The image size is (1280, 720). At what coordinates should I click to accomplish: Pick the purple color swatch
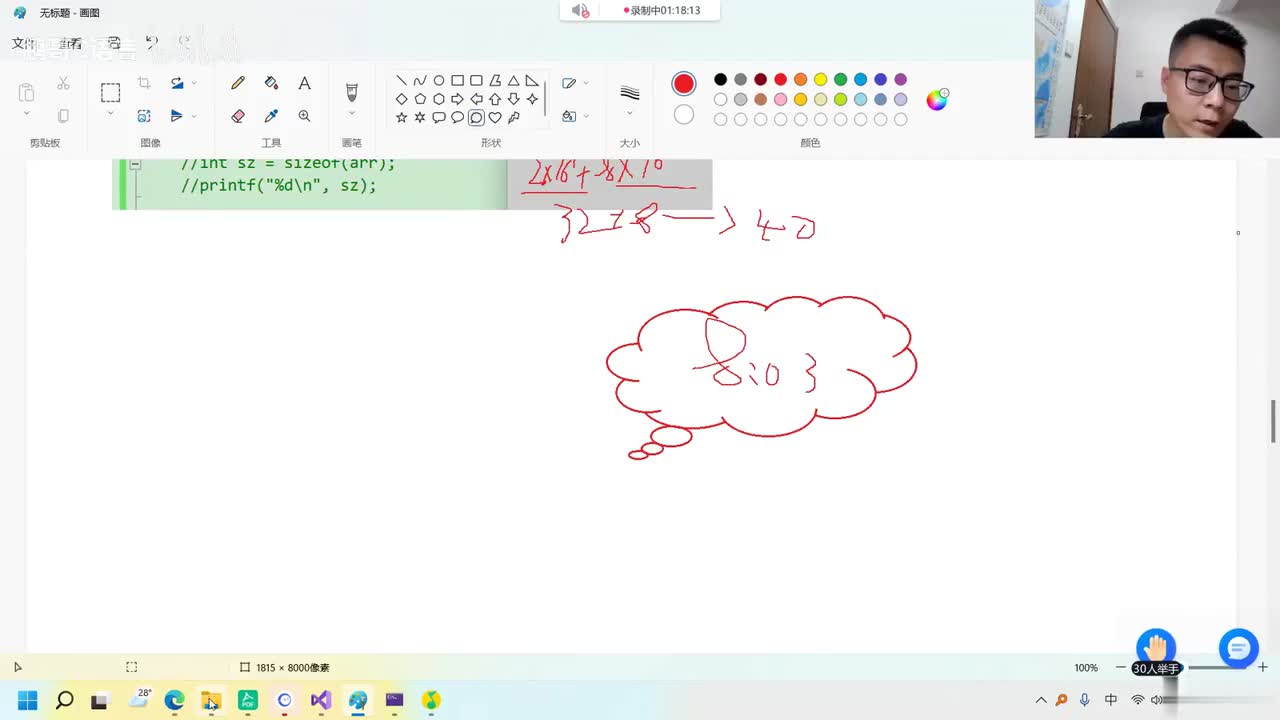(x=900, y=80)
